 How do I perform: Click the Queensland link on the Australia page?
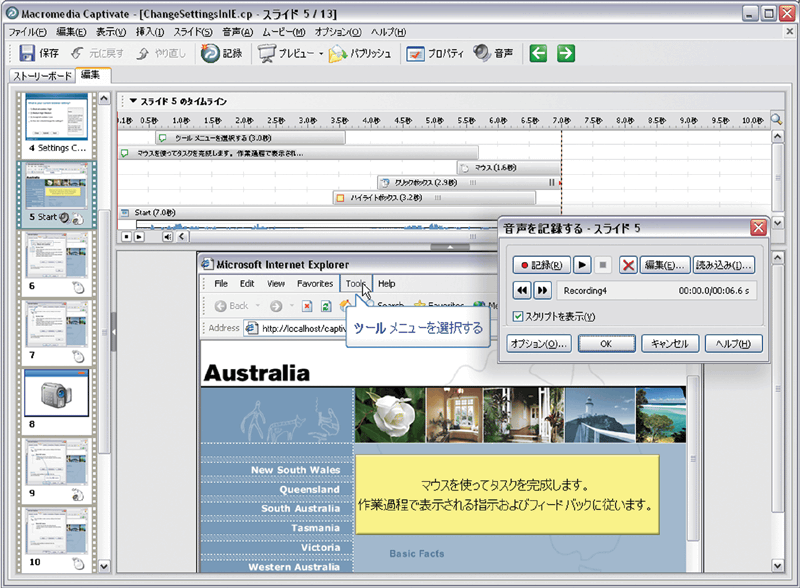click(x=310, y=489)
